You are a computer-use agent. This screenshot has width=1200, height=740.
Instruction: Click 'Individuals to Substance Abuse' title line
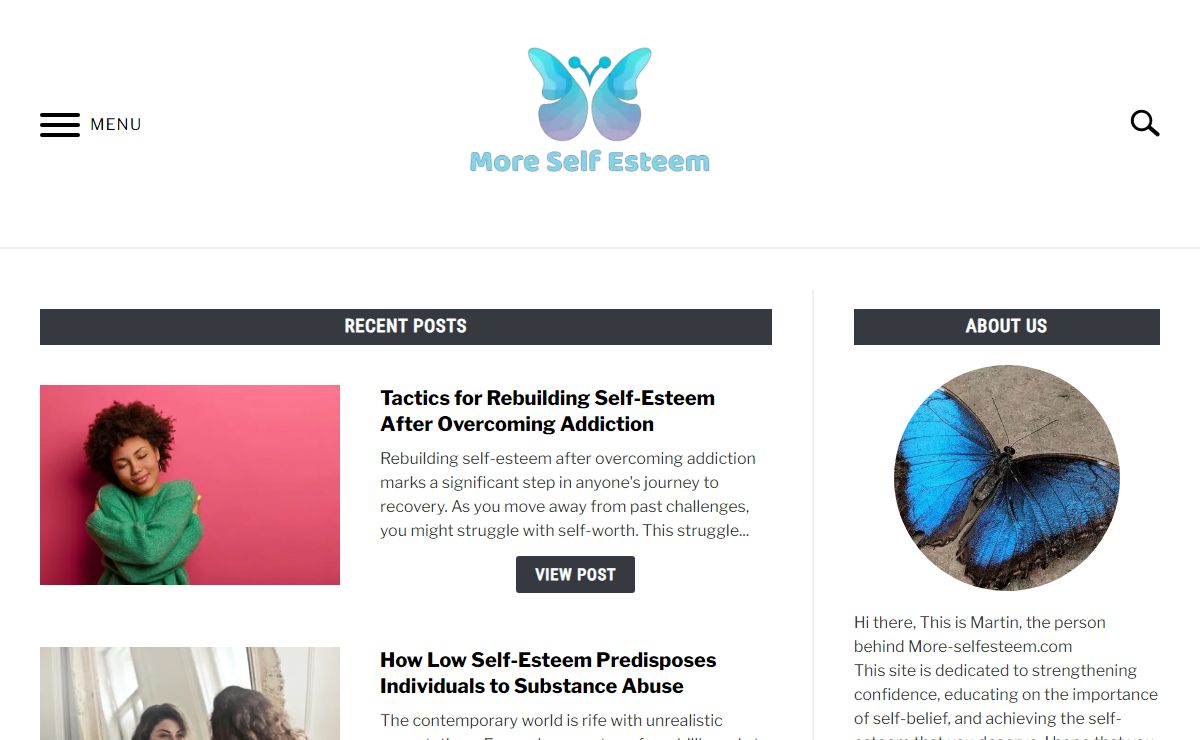tap(532, 686)
